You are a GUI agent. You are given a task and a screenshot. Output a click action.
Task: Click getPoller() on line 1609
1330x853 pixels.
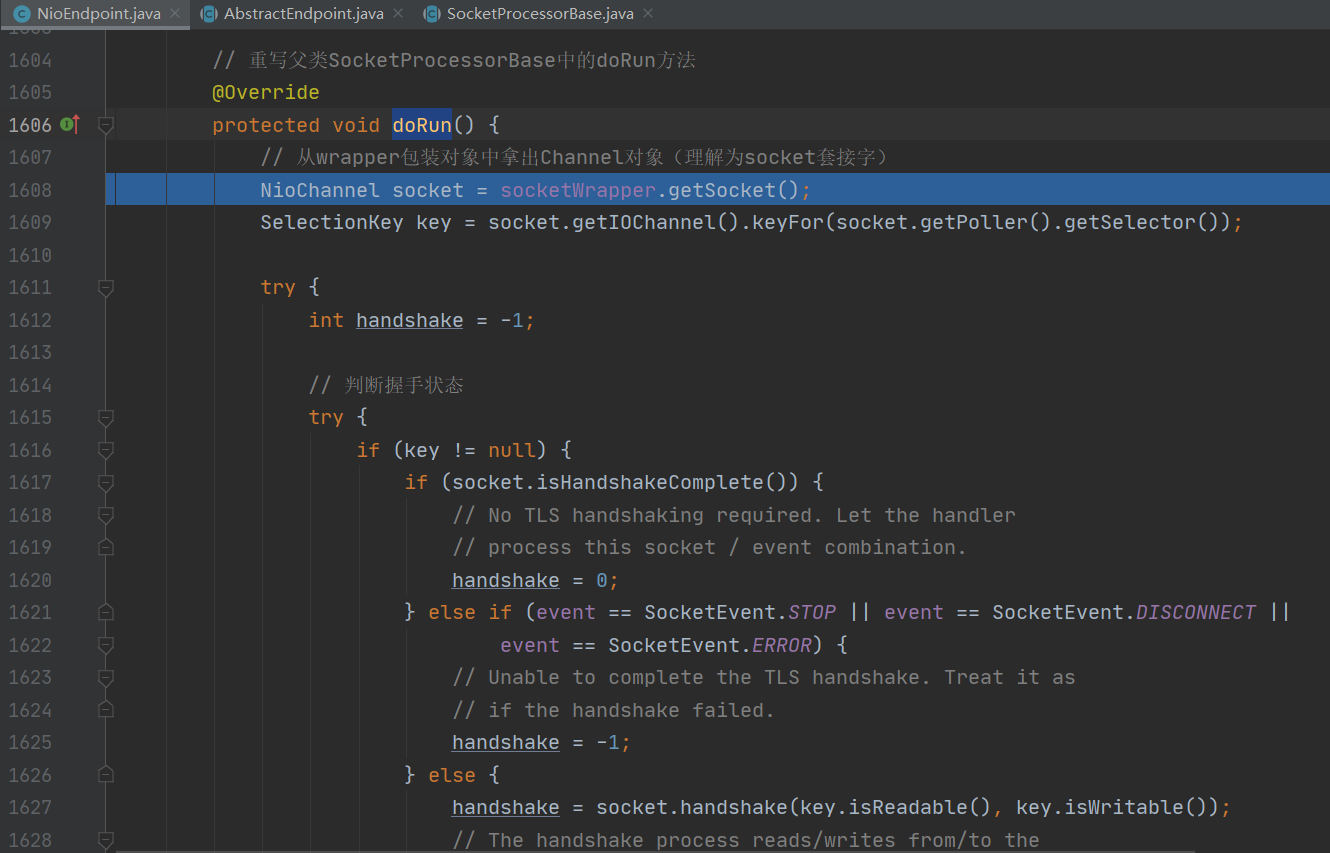(974, 222)
